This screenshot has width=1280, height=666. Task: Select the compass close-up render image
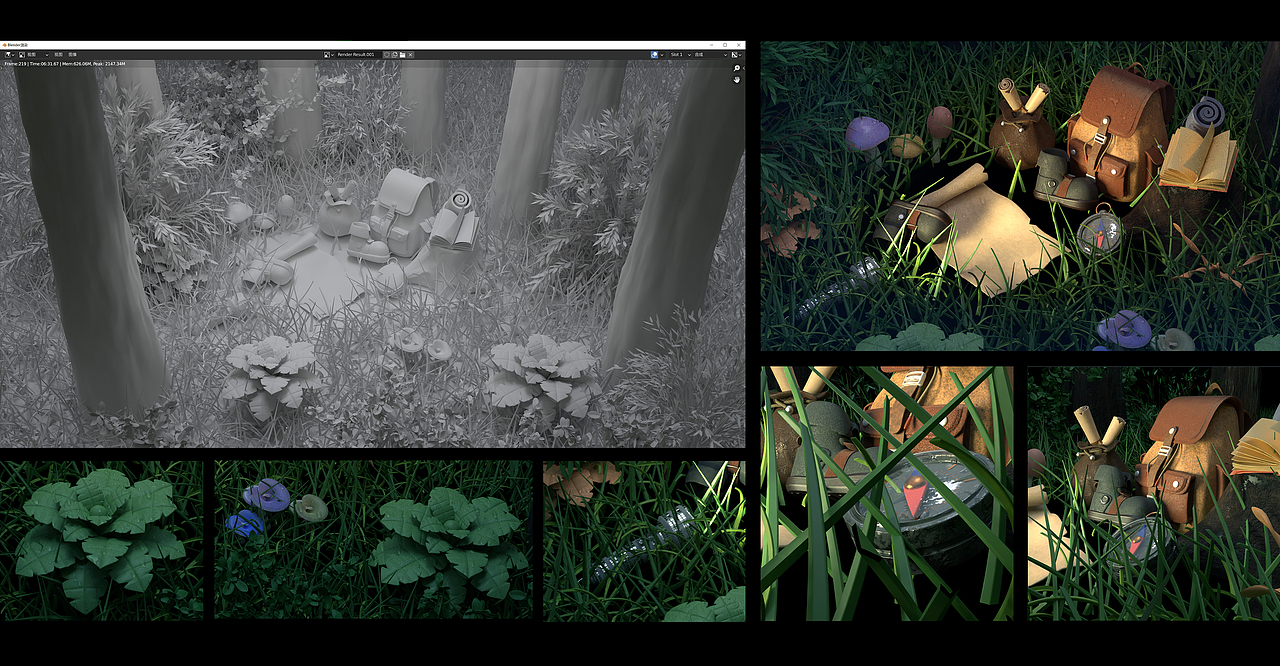click(887, 493)
